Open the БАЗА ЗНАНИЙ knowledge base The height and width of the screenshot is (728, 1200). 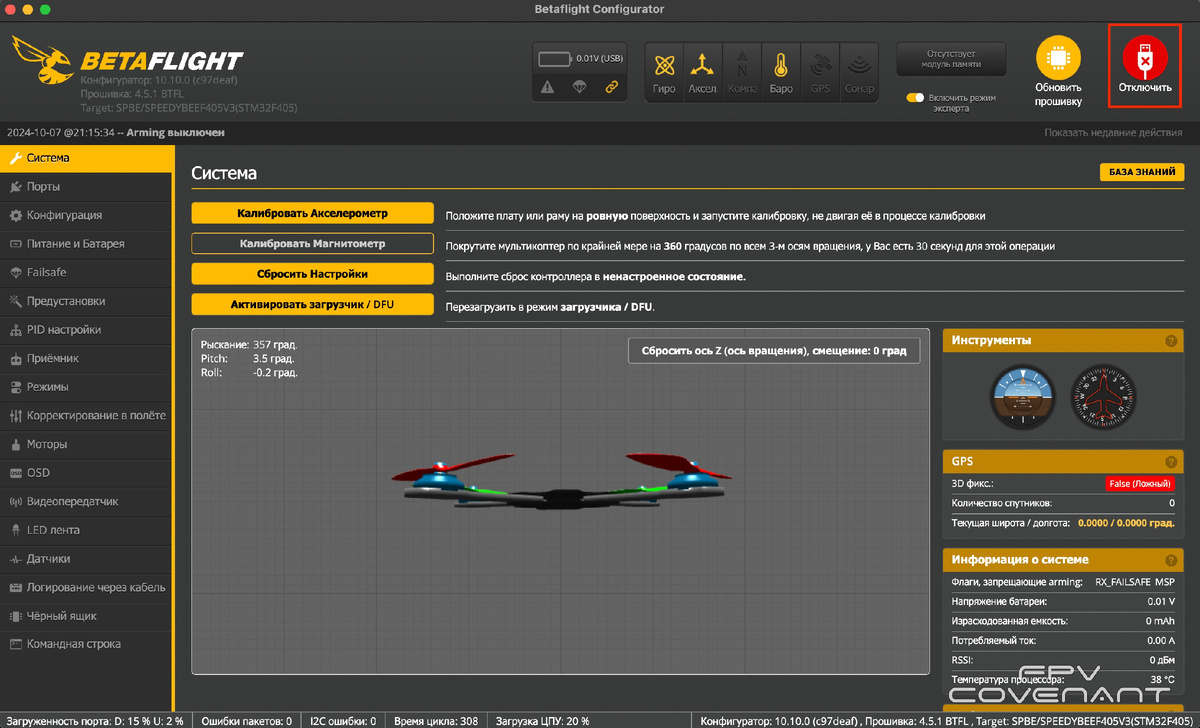[1141, 172]
